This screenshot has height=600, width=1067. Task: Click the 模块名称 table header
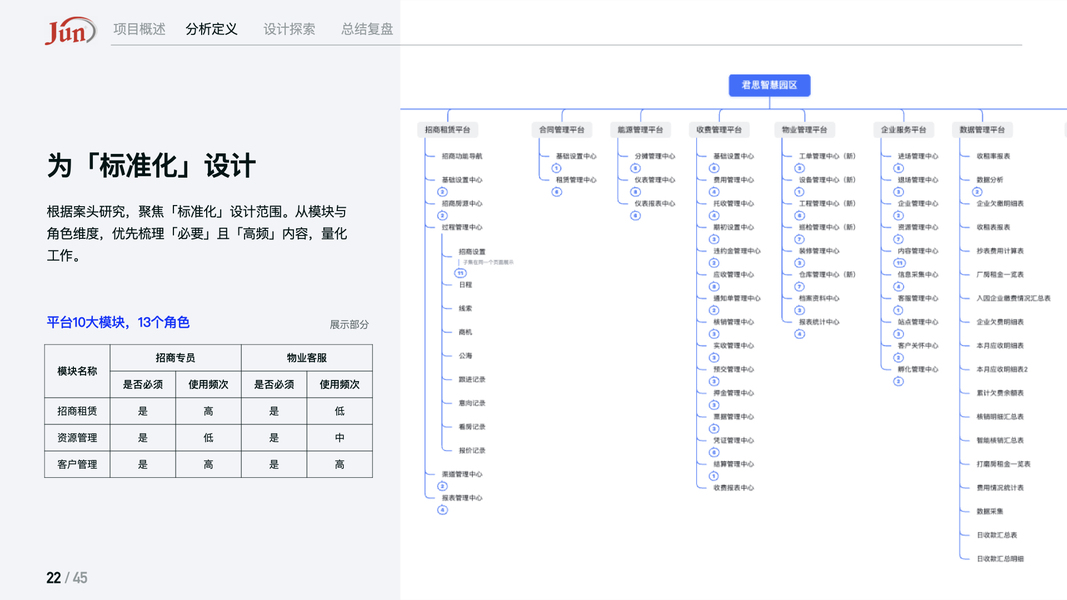[77, 371]
